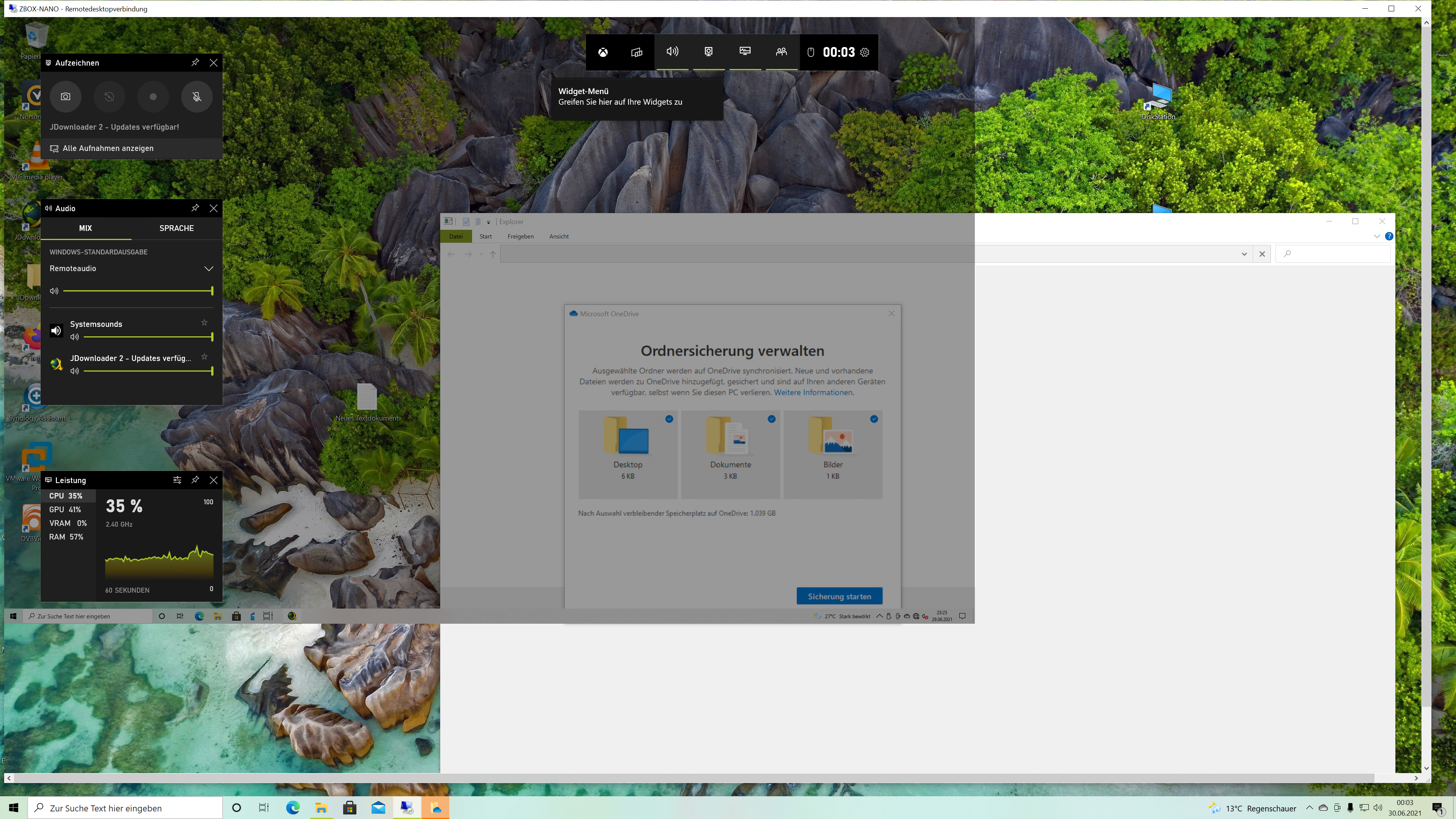Click the Xbox Social people icon

tap(781, 52)
